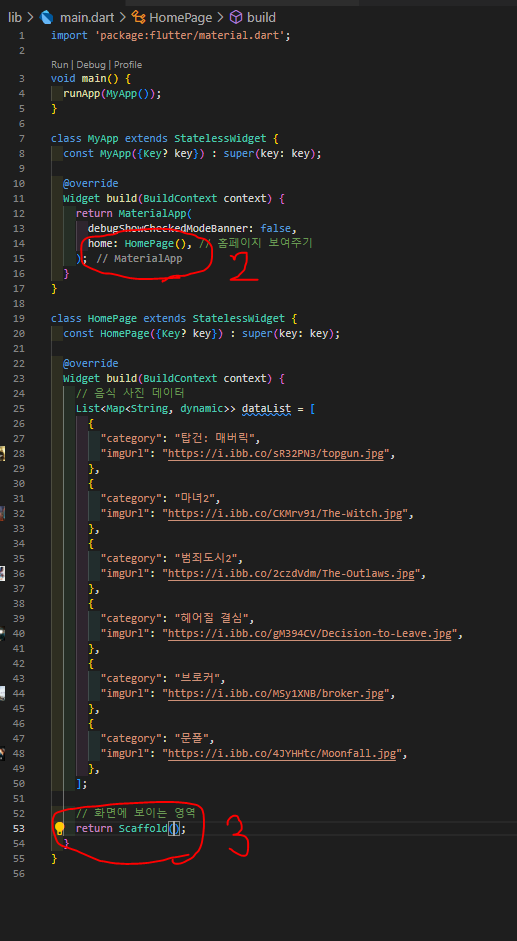This screenshot has width=517, height=941.
Task: Click the Dart file icon in breadcrumbs
Action: pyautogui.click(x=46, y=17)
